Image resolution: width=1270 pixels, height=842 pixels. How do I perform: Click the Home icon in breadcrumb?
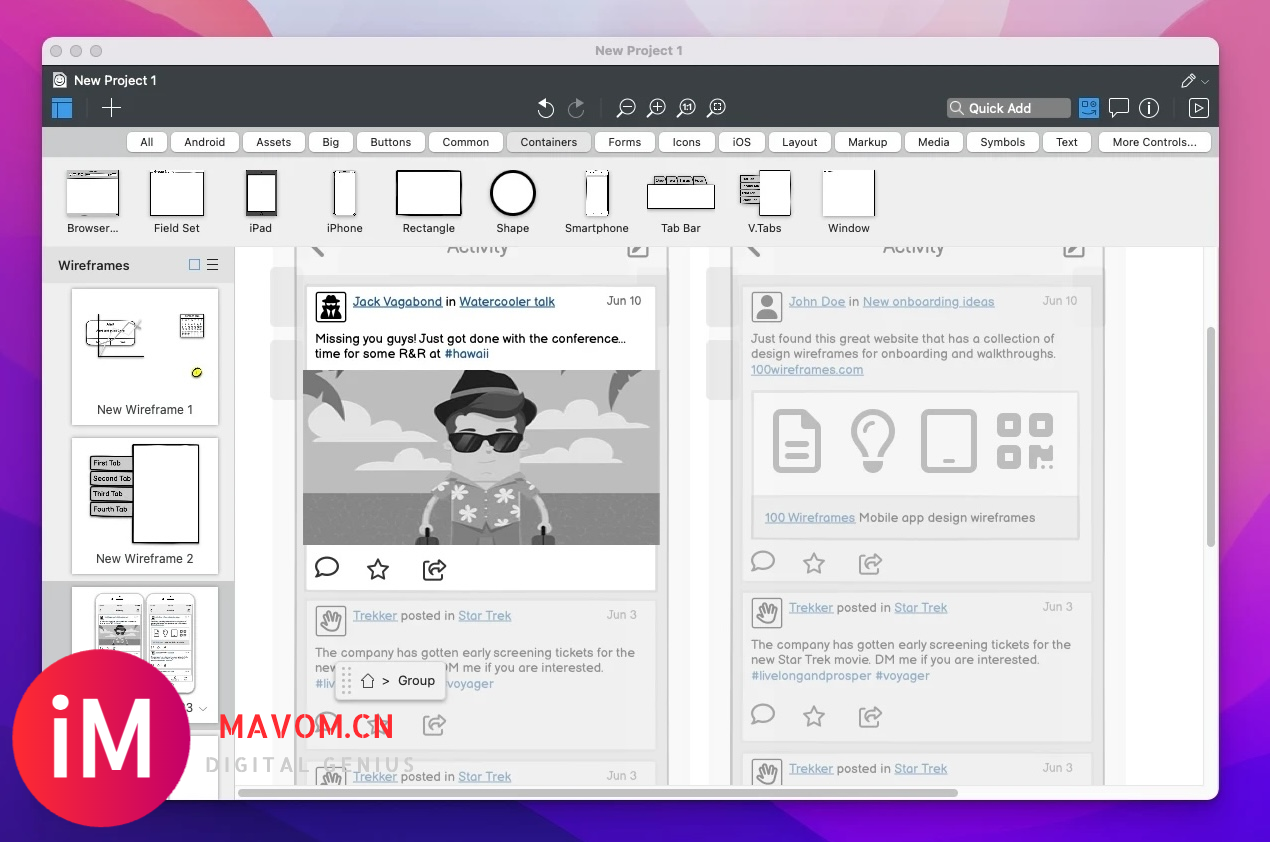pos(367,681)
